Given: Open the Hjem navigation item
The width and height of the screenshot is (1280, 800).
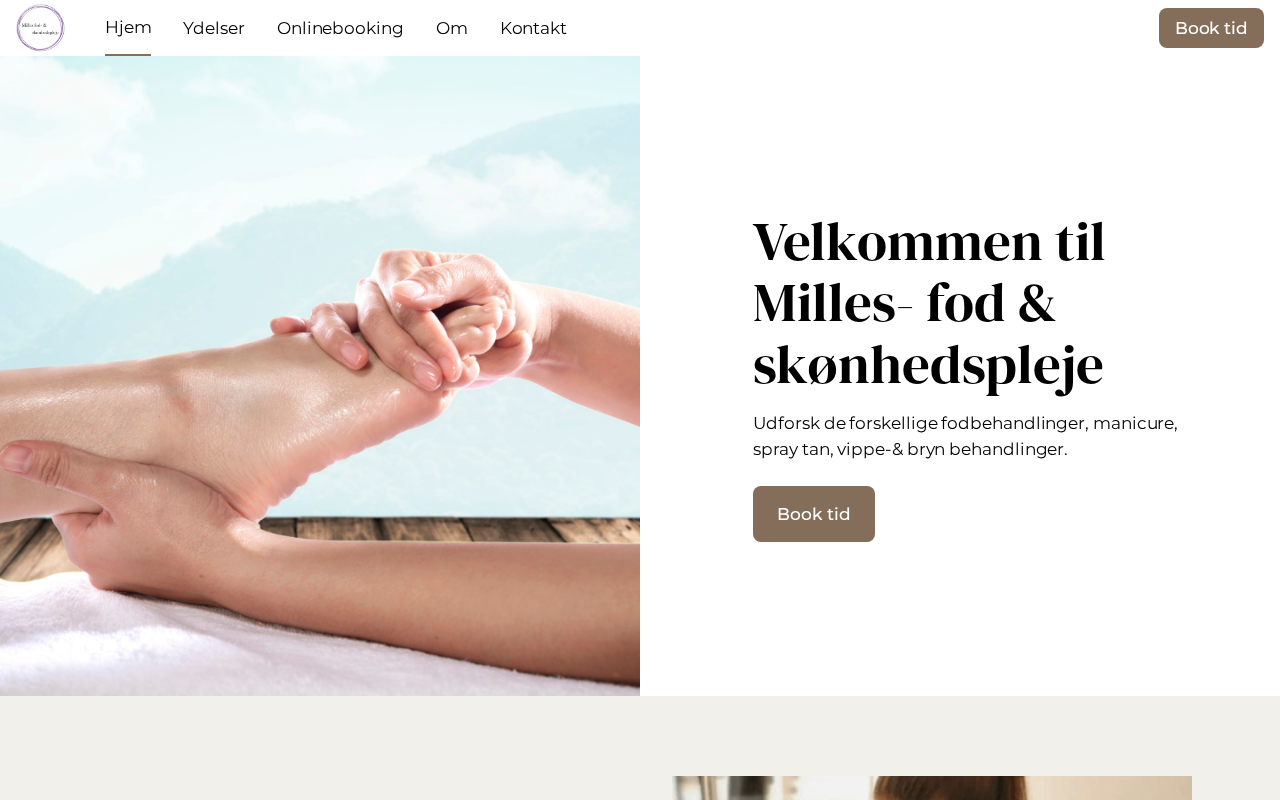Looking at the screenshot, I should 128,28.
